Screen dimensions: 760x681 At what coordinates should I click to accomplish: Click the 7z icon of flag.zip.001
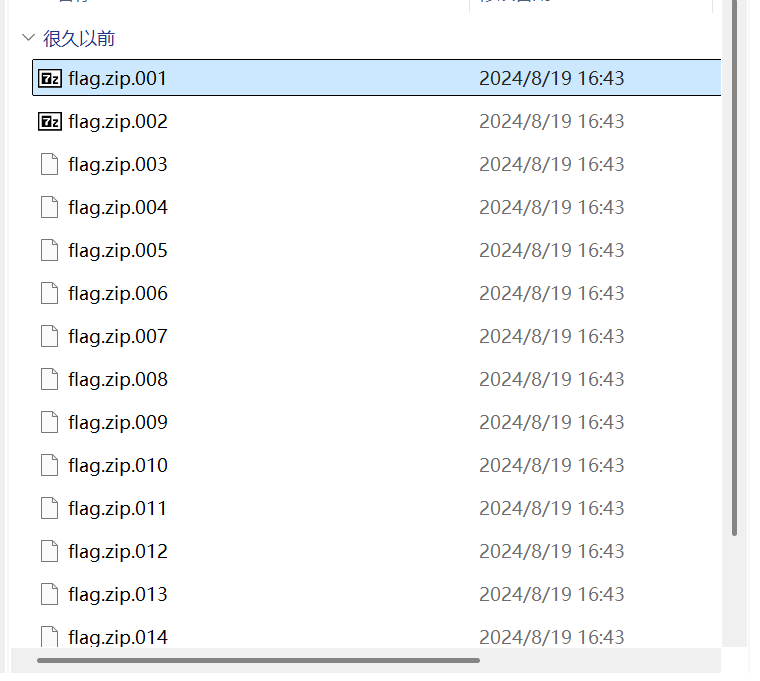[x=50, y=78]
